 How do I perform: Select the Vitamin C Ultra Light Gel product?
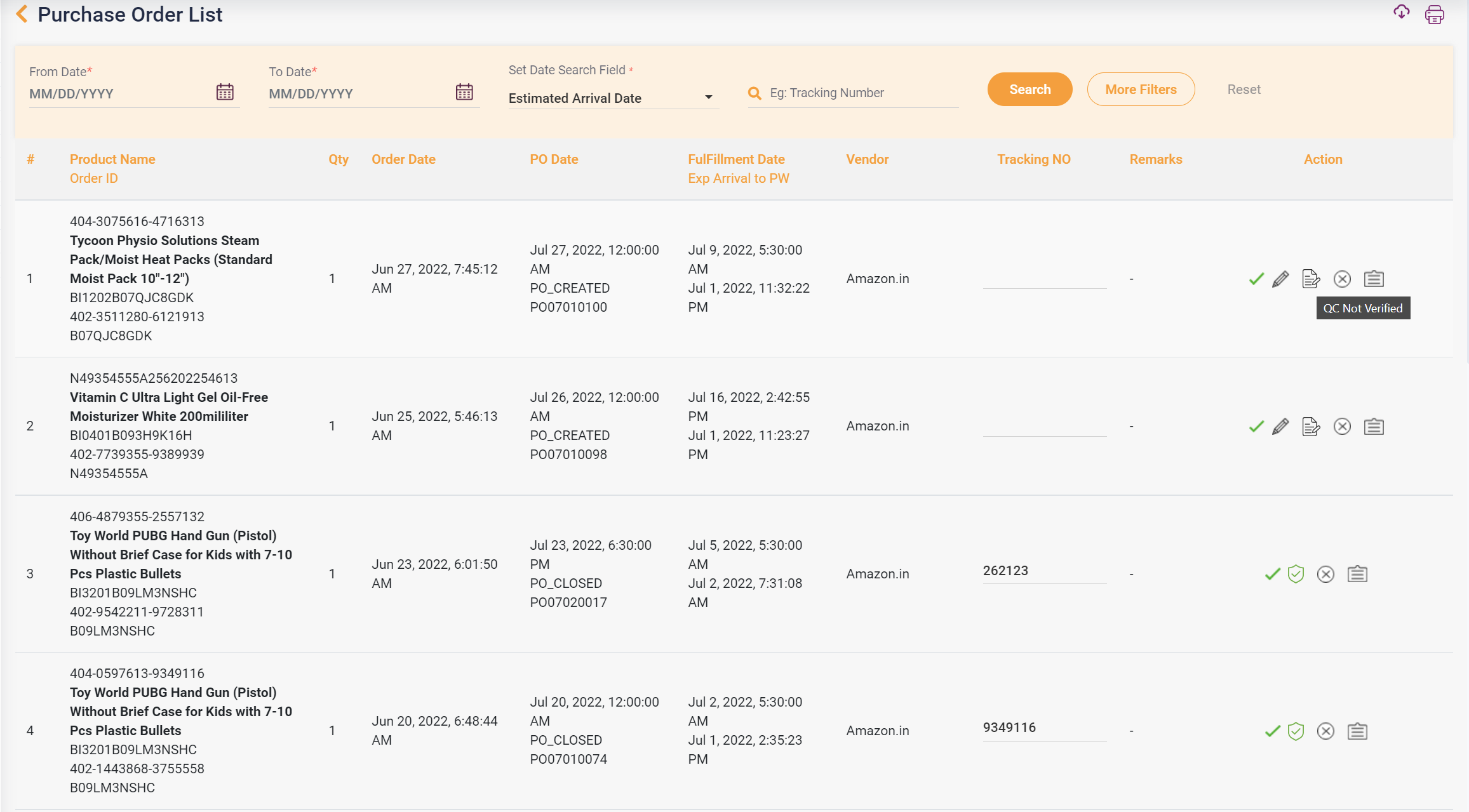(169, 407)
